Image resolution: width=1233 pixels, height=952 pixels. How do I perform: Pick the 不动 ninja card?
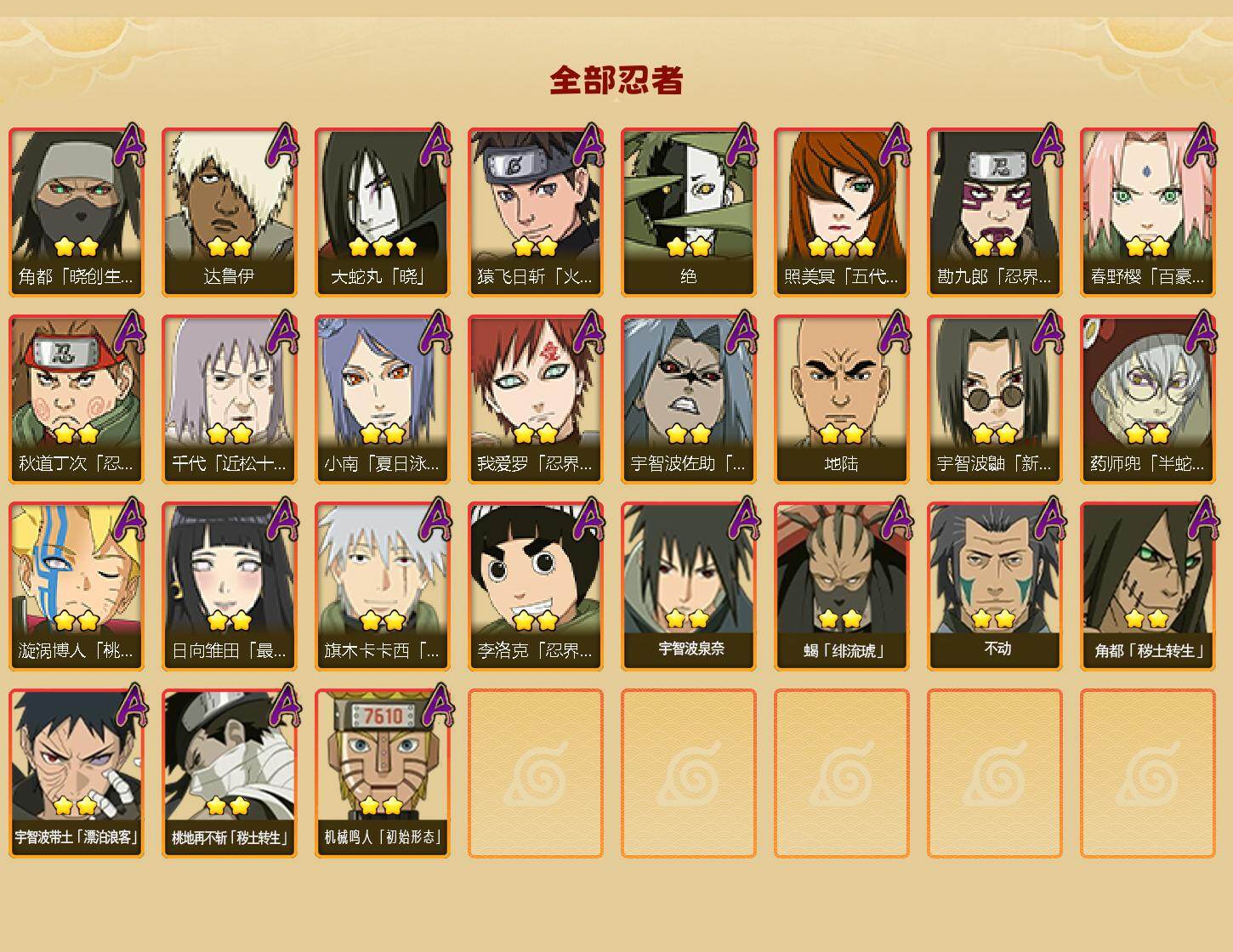click(995, 586)
